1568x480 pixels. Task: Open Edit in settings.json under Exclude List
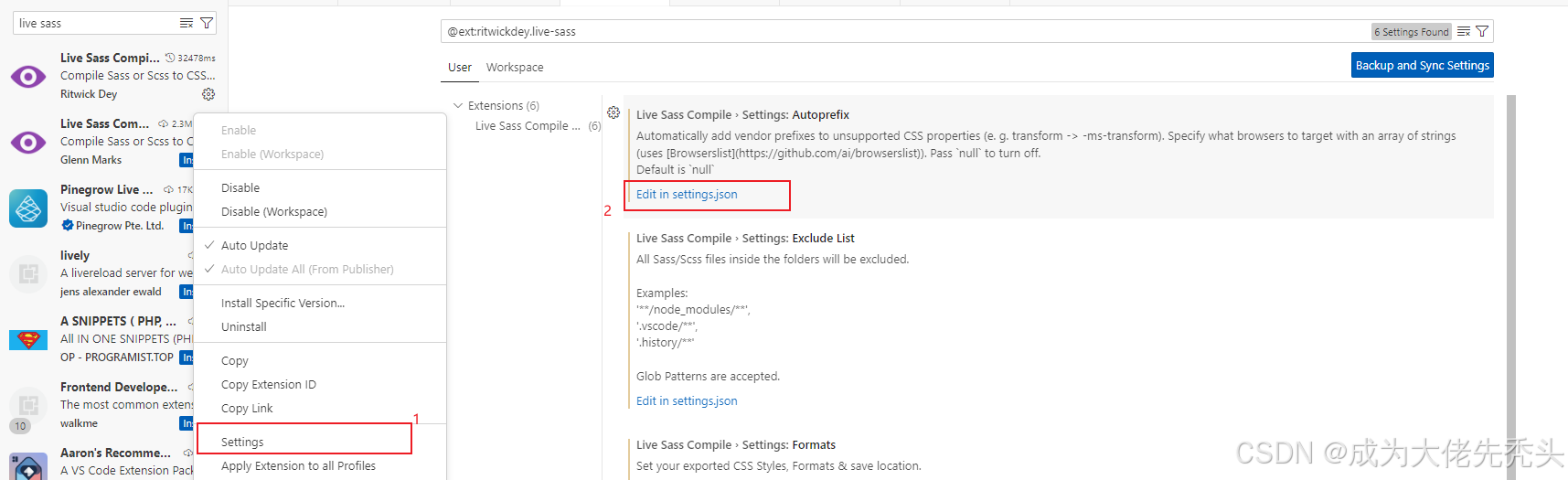pyautogui.click(x=687, y=400)
